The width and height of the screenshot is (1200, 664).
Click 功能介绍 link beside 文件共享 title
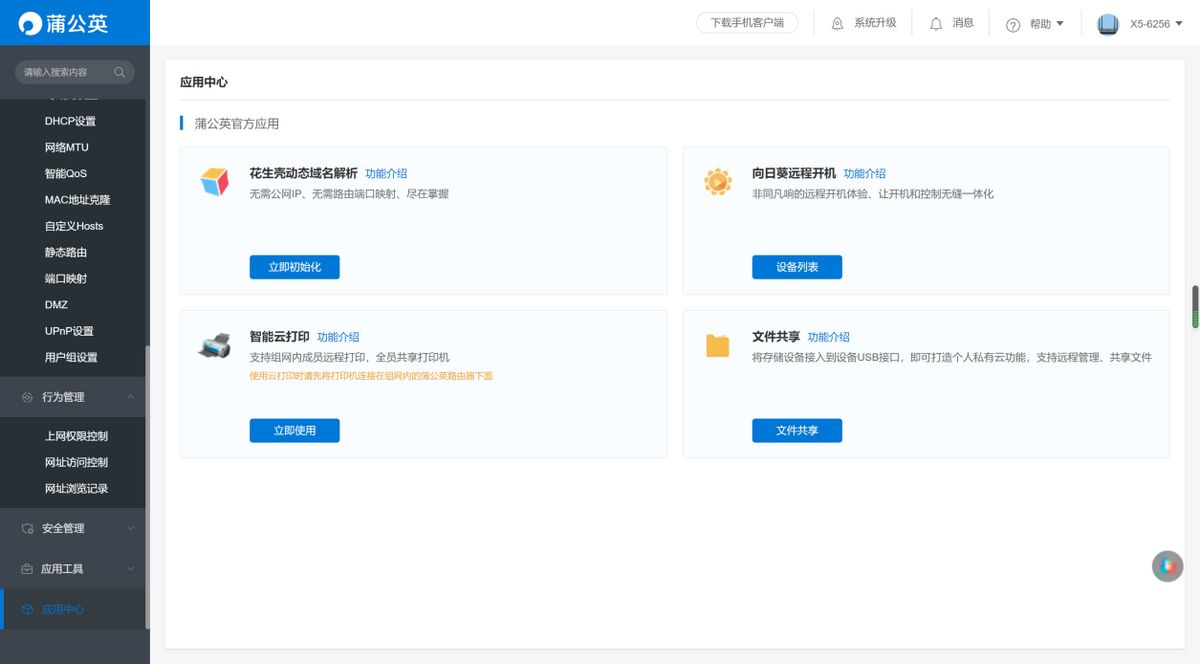[x=829, y=337]
